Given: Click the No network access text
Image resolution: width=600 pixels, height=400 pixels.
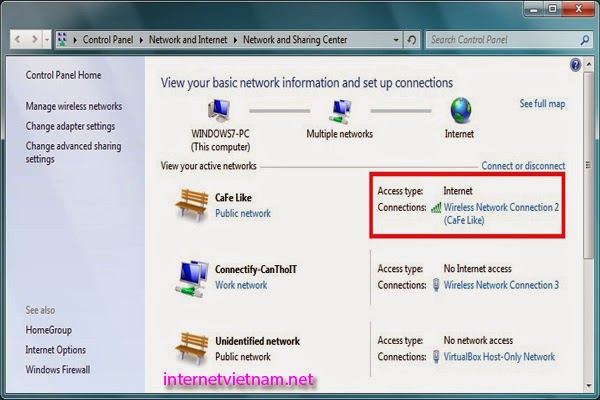Looking at the screenshot, I should coord(478,340).
